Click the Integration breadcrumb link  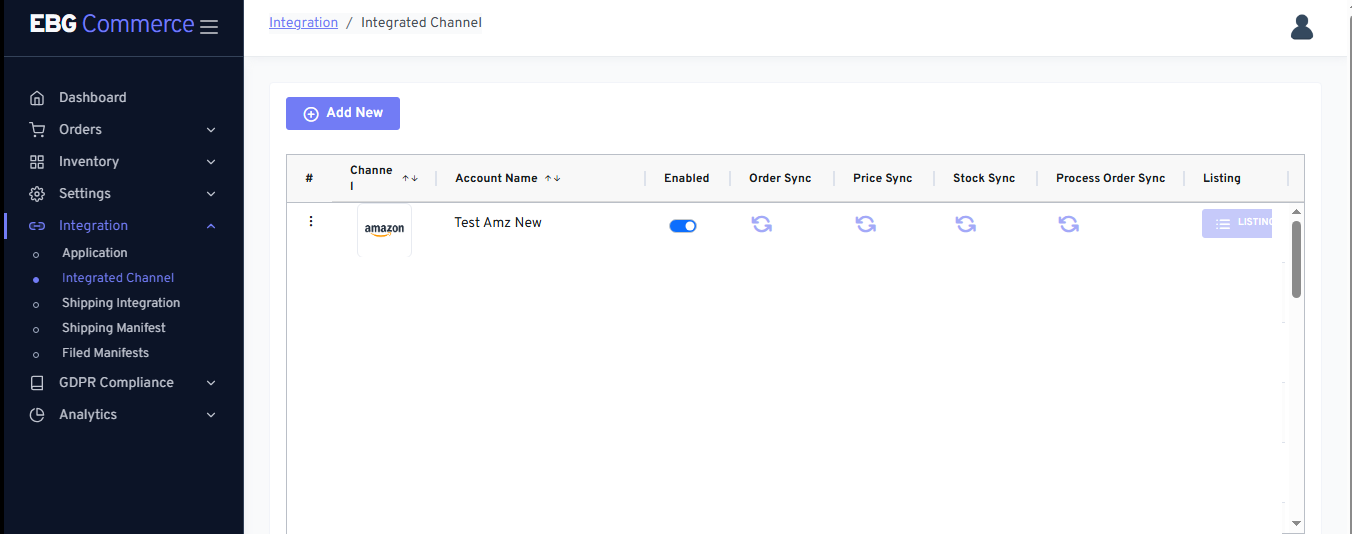point(303,22)
